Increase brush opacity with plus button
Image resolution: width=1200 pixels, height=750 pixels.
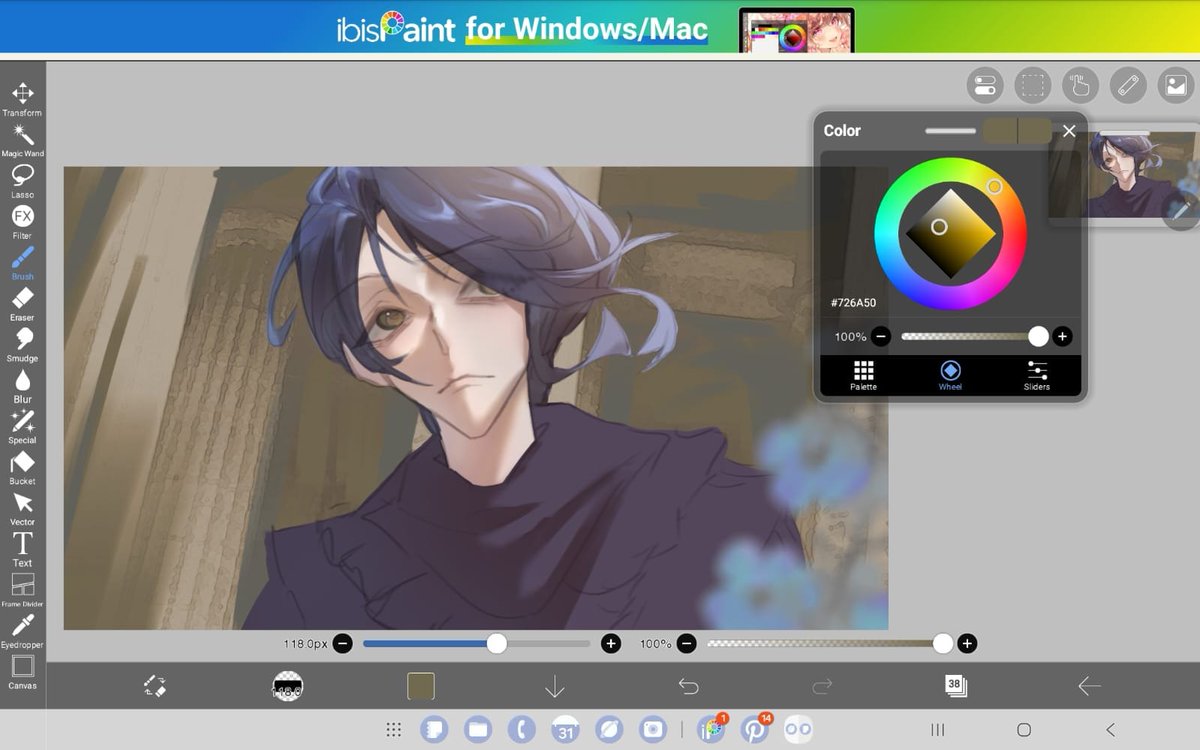(967, 644)
